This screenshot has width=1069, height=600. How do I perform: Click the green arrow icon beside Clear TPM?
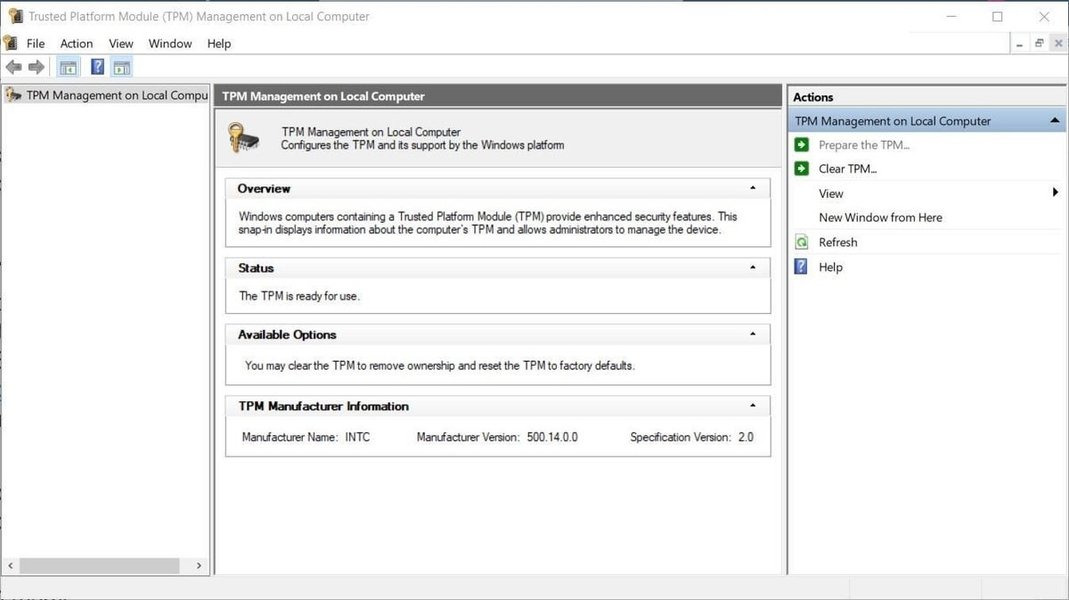point(800,168)
